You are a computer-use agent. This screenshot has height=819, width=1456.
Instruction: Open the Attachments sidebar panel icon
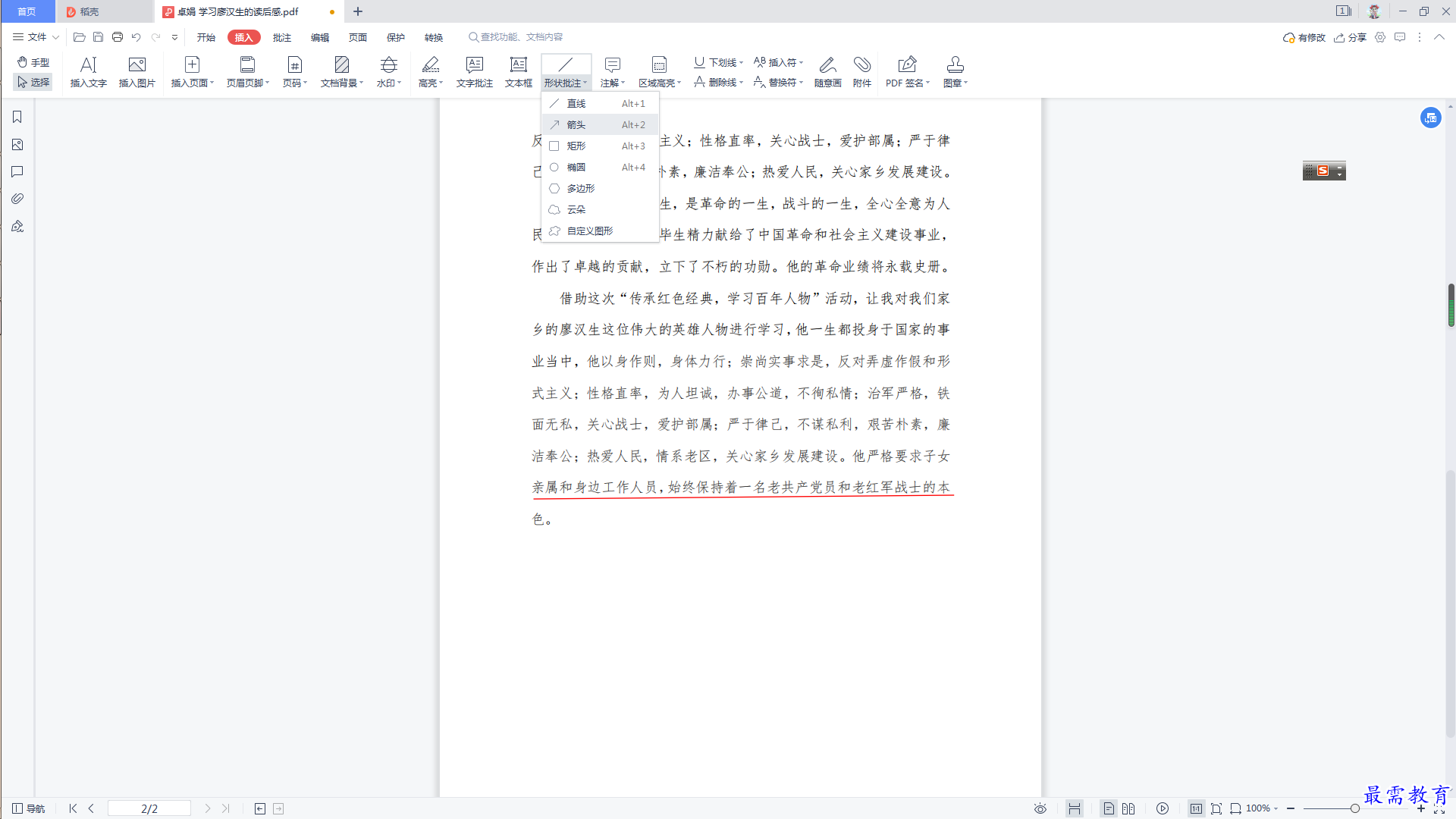pos(17,199)
